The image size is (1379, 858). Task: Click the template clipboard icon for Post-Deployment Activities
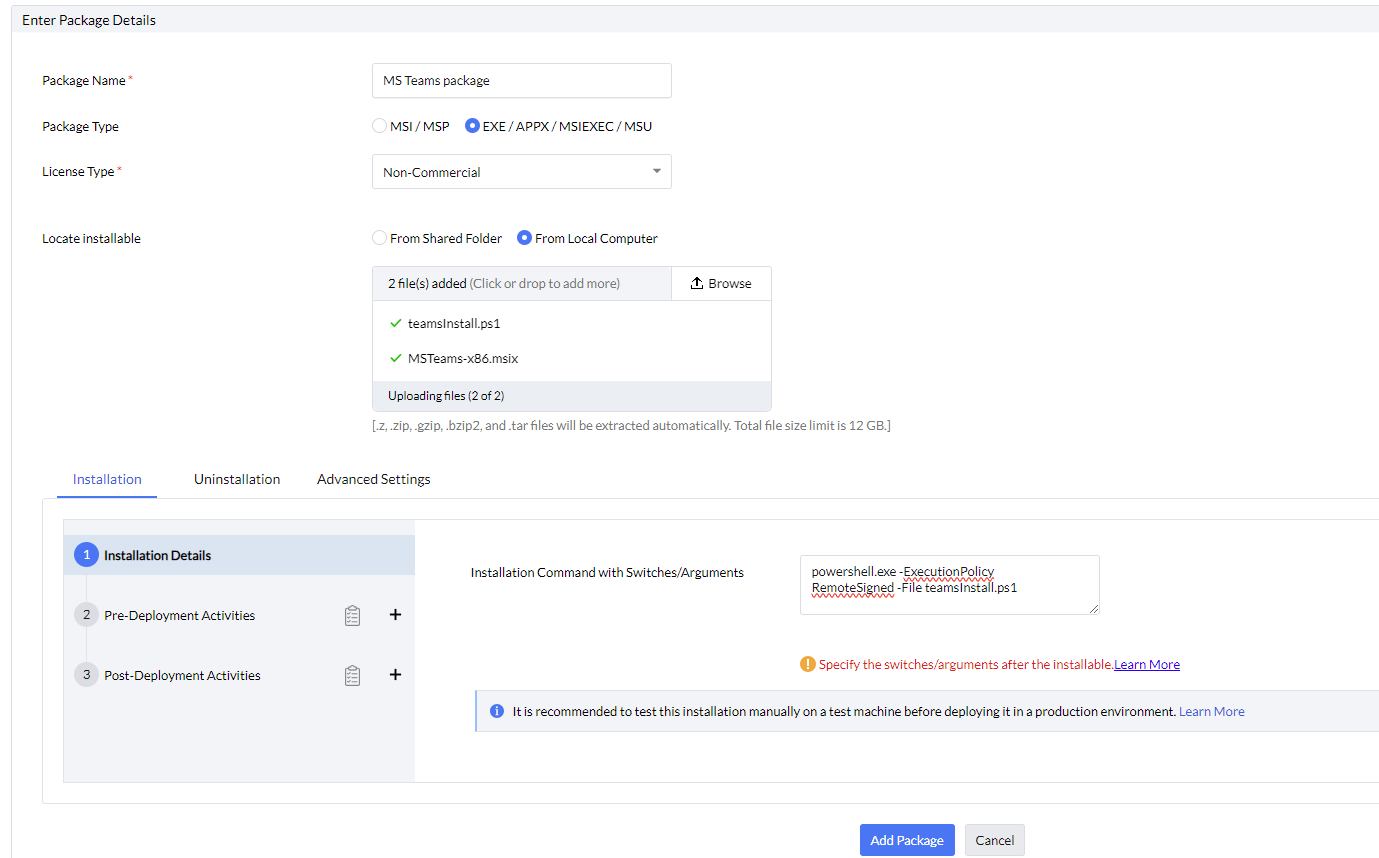pyautogui.click(x=352, y=676)
